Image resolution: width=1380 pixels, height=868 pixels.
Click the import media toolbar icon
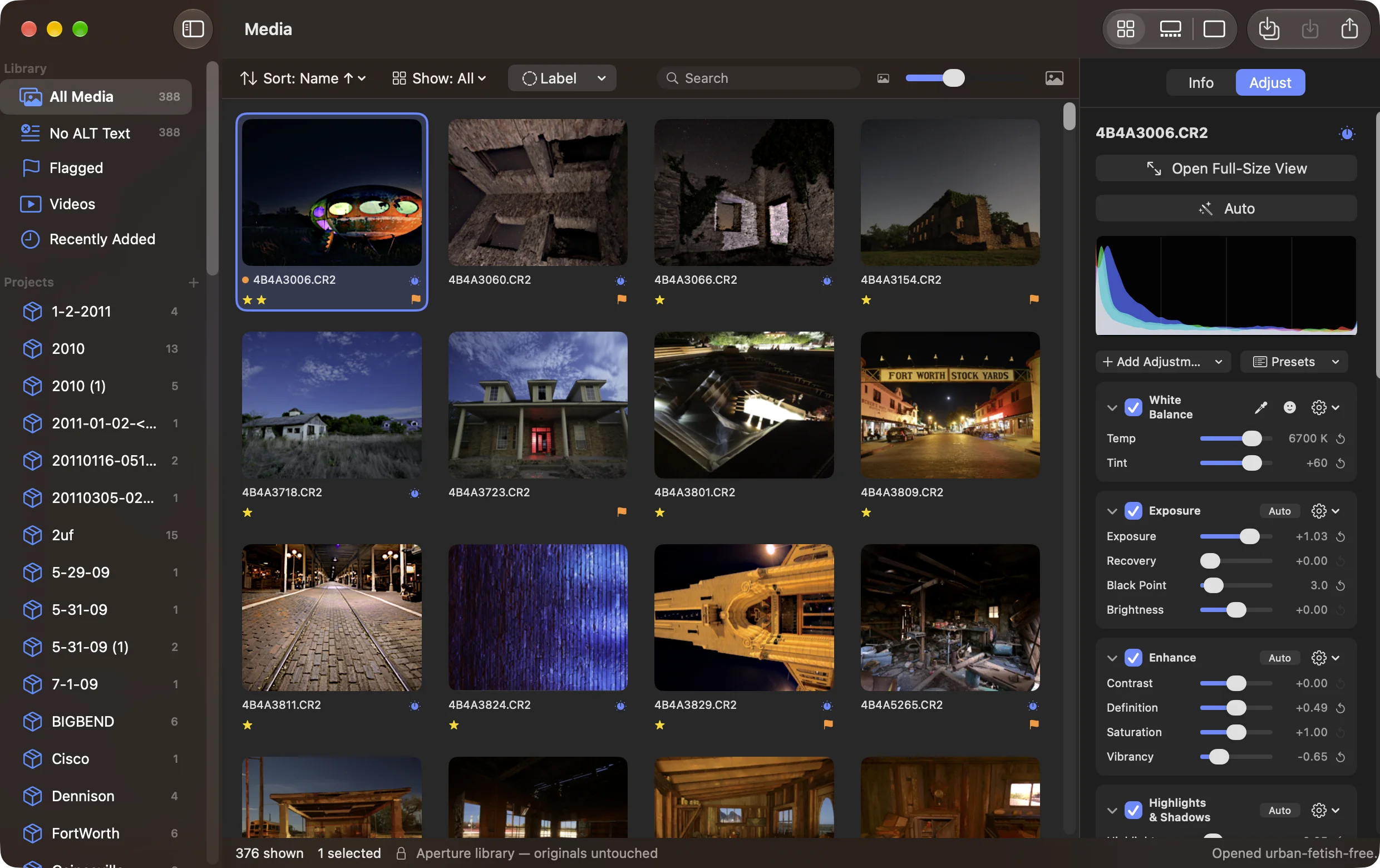(x=1269, y=28)
